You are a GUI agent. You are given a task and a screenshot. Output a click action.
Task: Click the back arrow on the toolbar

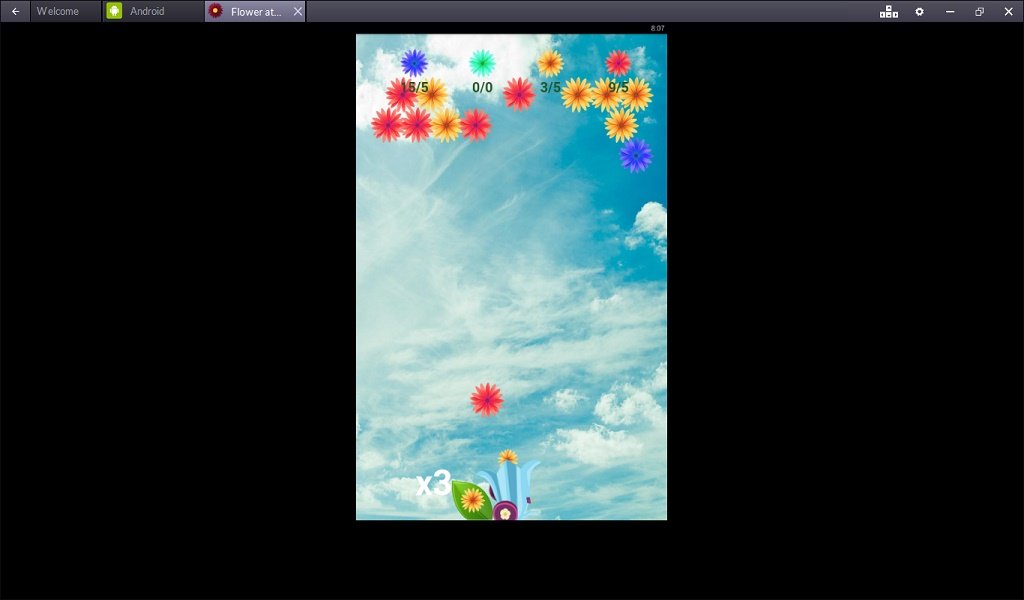point(13,11)
